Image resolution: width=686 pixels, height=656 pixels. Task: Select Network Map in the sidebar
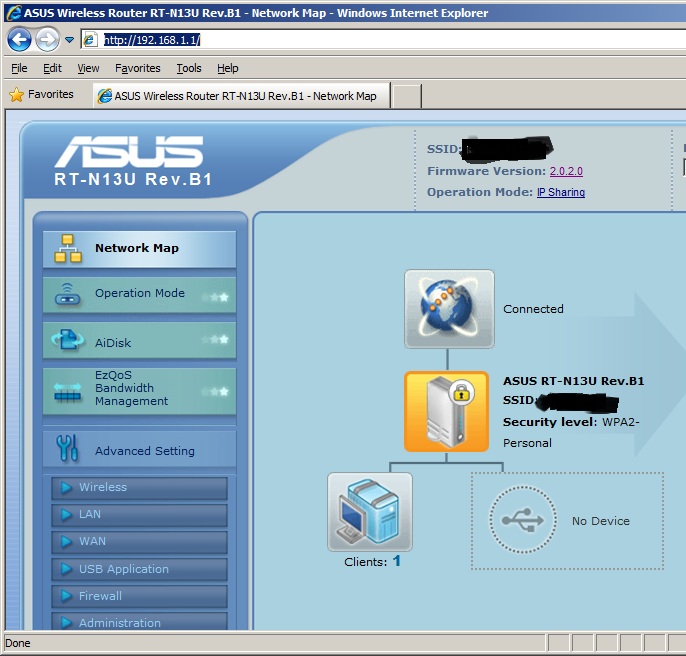139,249
